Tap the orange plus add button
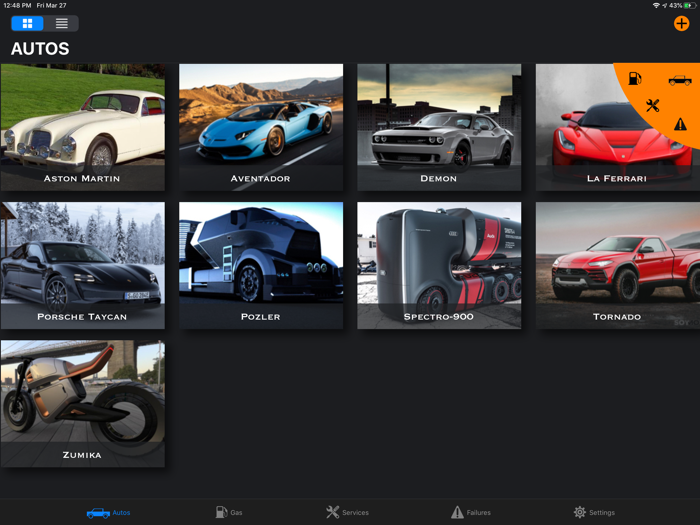Screen dimensions: 700x525 pos(681,23)
